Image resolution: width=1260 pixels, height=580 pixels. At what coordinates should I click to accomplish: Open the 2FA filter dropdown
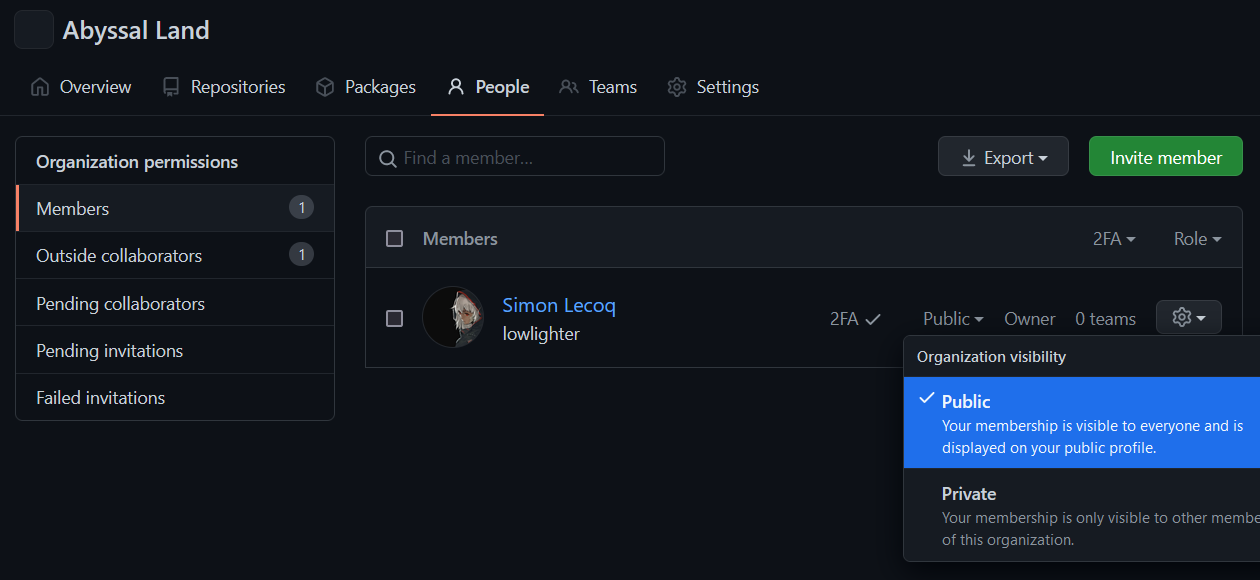click(x=1114, y=239)
